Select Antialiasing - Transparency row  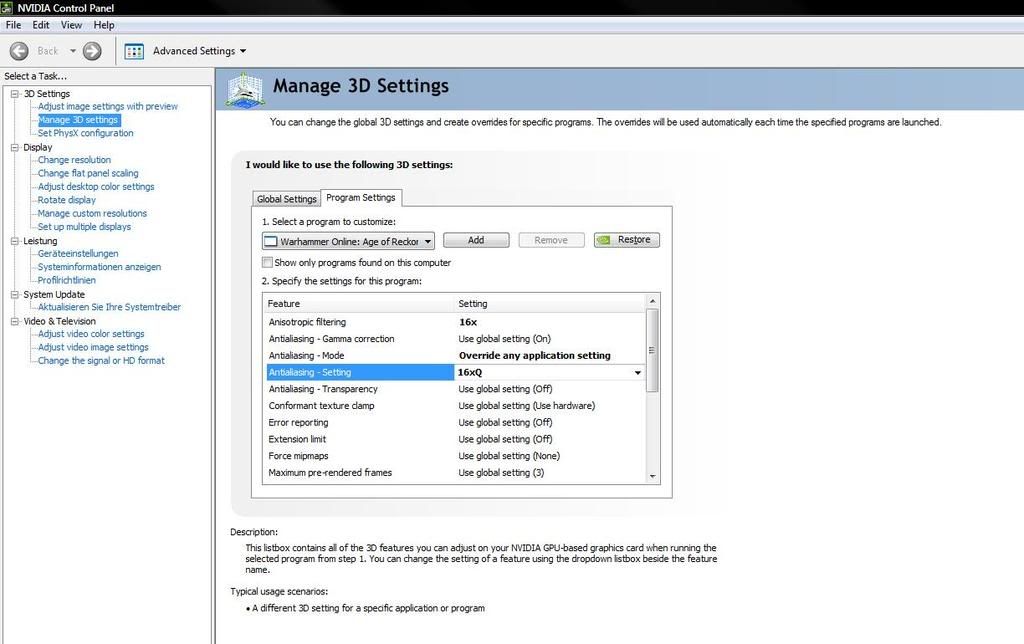(x=455, y=389)
